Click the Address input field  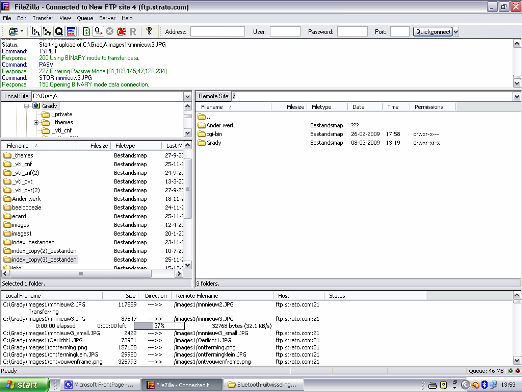[x=217, y=32]
